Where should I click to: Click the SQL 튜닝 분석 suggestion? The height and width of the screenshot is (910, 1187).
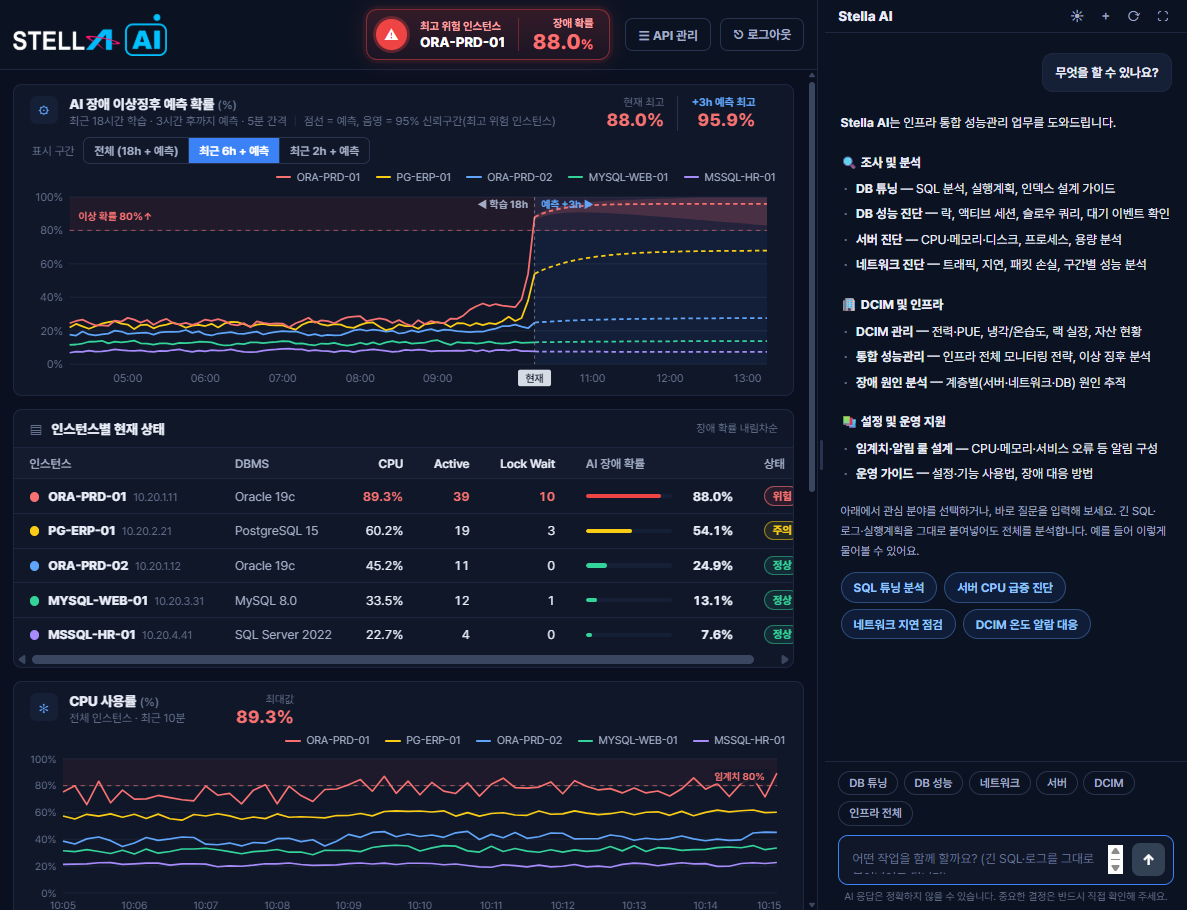click(x=889, y=587)
